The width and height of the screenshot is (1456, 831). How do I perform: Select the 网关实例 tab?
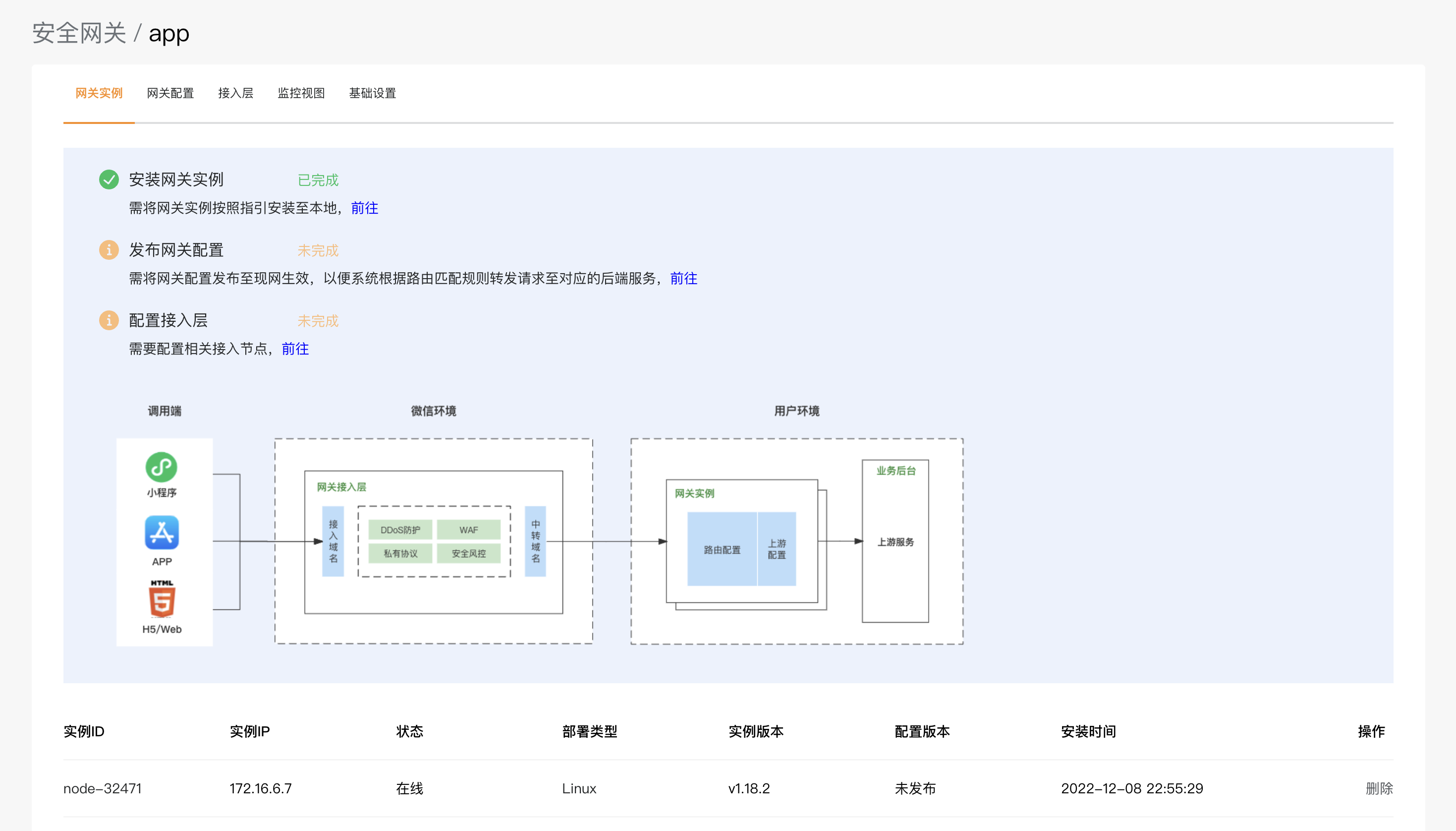pyautogui.click(x=99, y=93)
